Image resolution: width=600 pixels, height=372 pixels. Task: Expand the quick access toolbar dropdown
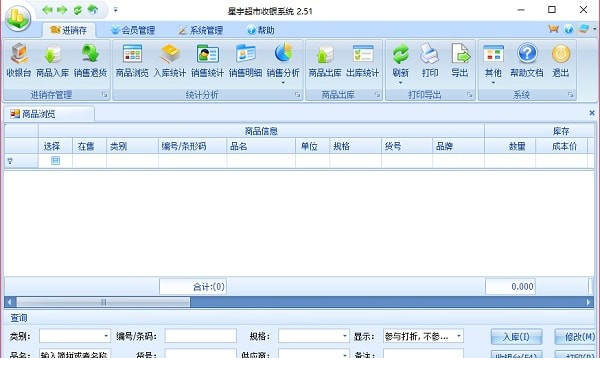pos(116,10)
